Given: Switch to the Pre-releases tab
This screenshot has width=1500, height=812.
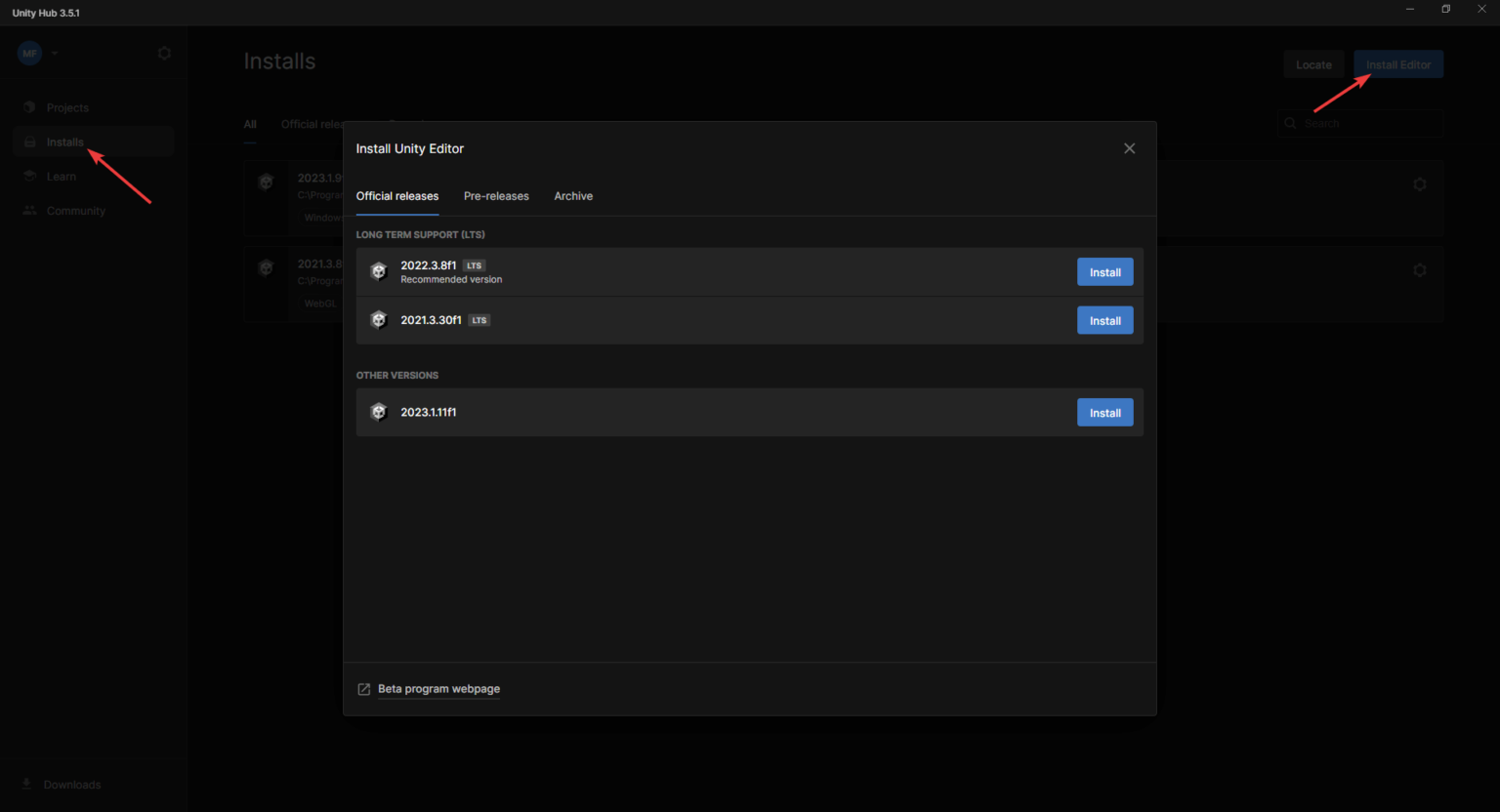Looking at the screenshot, I should (x=496, y=196).
